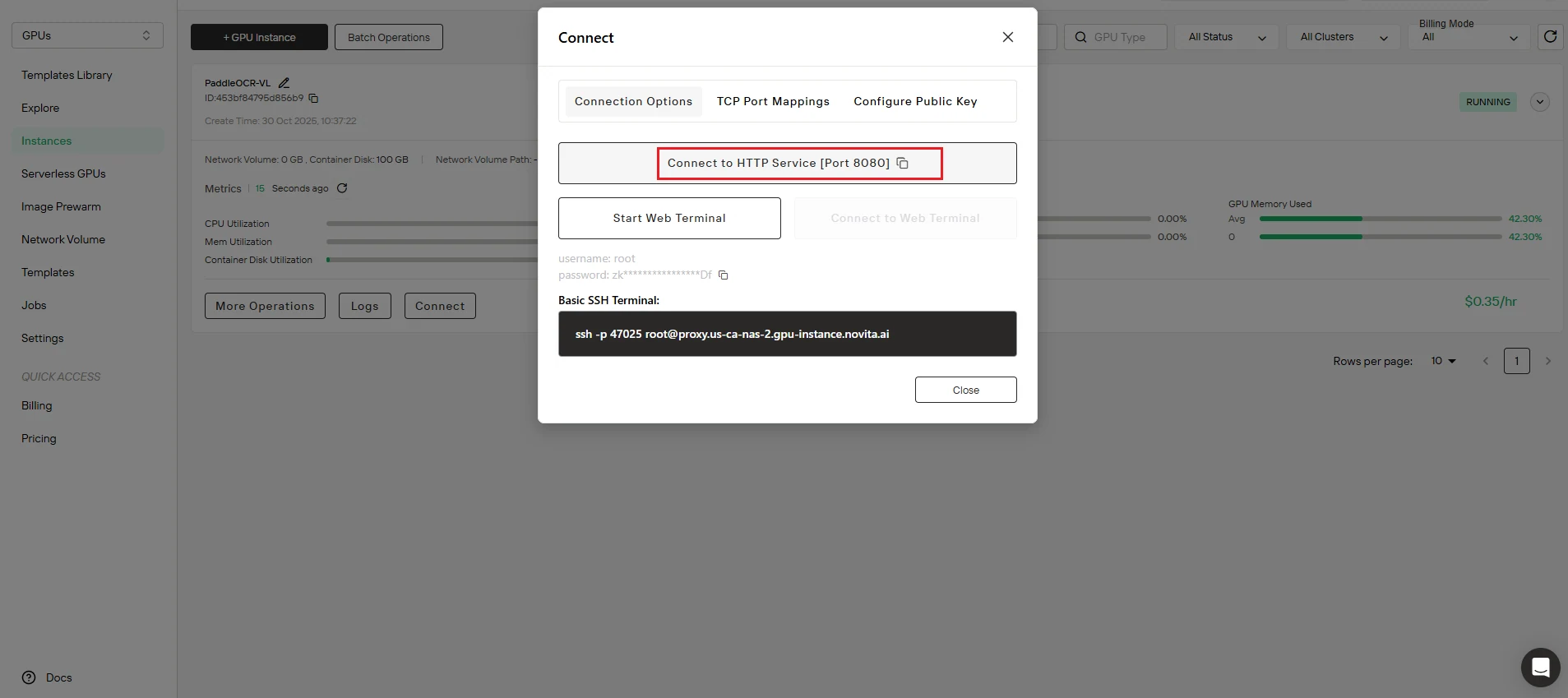The height and width of the screenshot is (698, 1568).
Task: Click the Close button in the dialog
Action: click(x=965, y=390)
